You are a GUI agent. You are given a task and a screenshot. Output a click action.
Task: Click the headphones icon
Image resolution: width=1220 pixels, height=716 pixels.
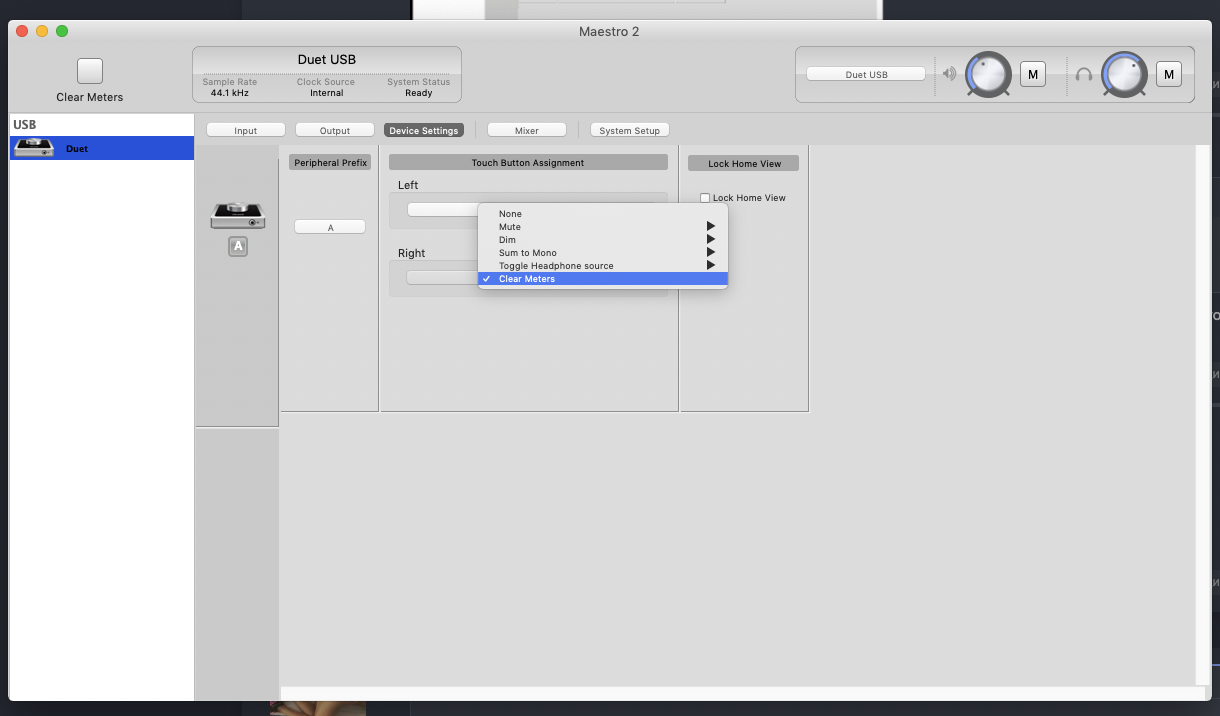click(x=1084, y=74)
